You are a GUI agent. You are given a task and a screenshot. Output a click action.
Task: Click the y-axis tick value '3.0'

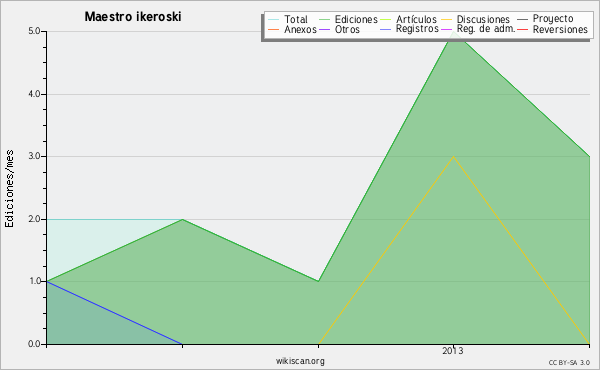tap(34, 156)
